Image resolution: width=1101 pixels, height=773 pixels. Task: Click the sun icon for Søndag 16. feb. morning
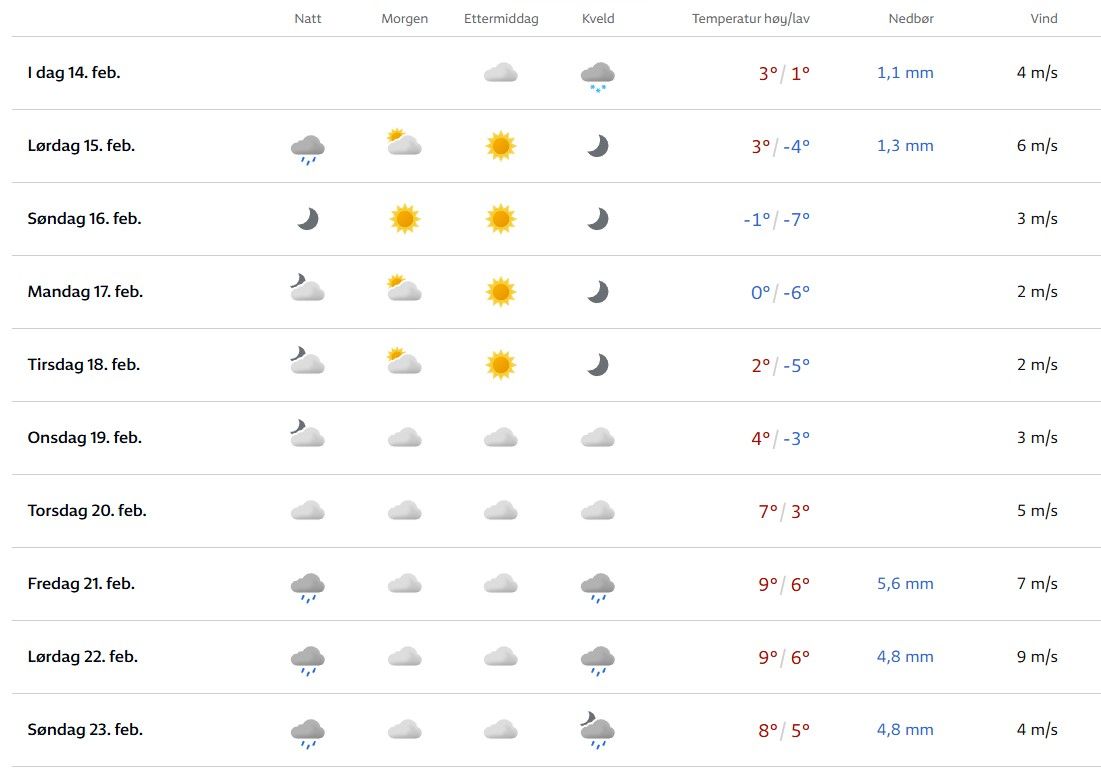404,219
